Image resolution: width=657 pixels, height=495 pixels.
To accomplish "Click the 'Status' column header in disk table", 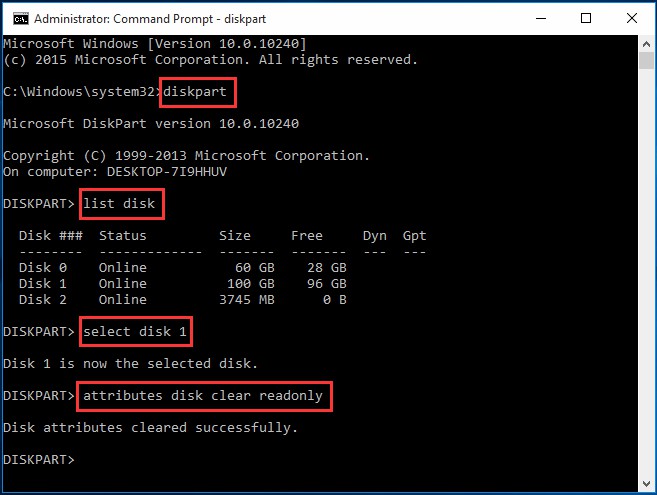I will [x=122, y=236].
